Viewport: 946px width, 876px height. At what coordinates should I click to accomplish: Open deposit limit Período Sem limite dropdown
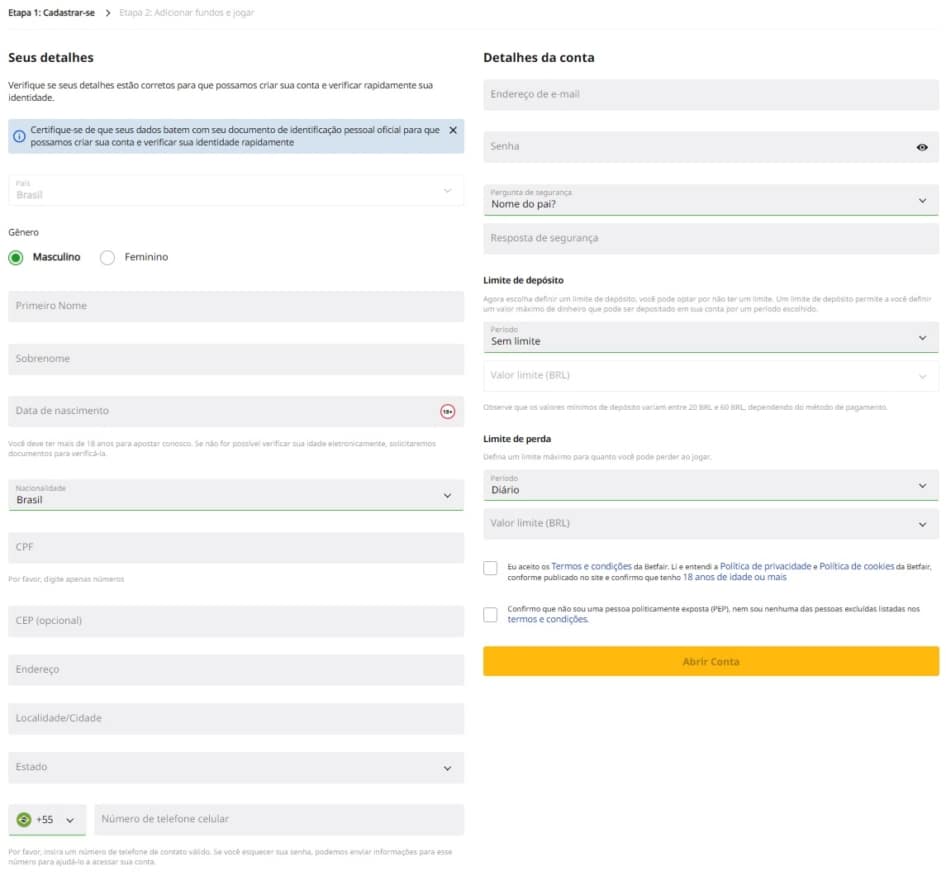pos(711,337)
